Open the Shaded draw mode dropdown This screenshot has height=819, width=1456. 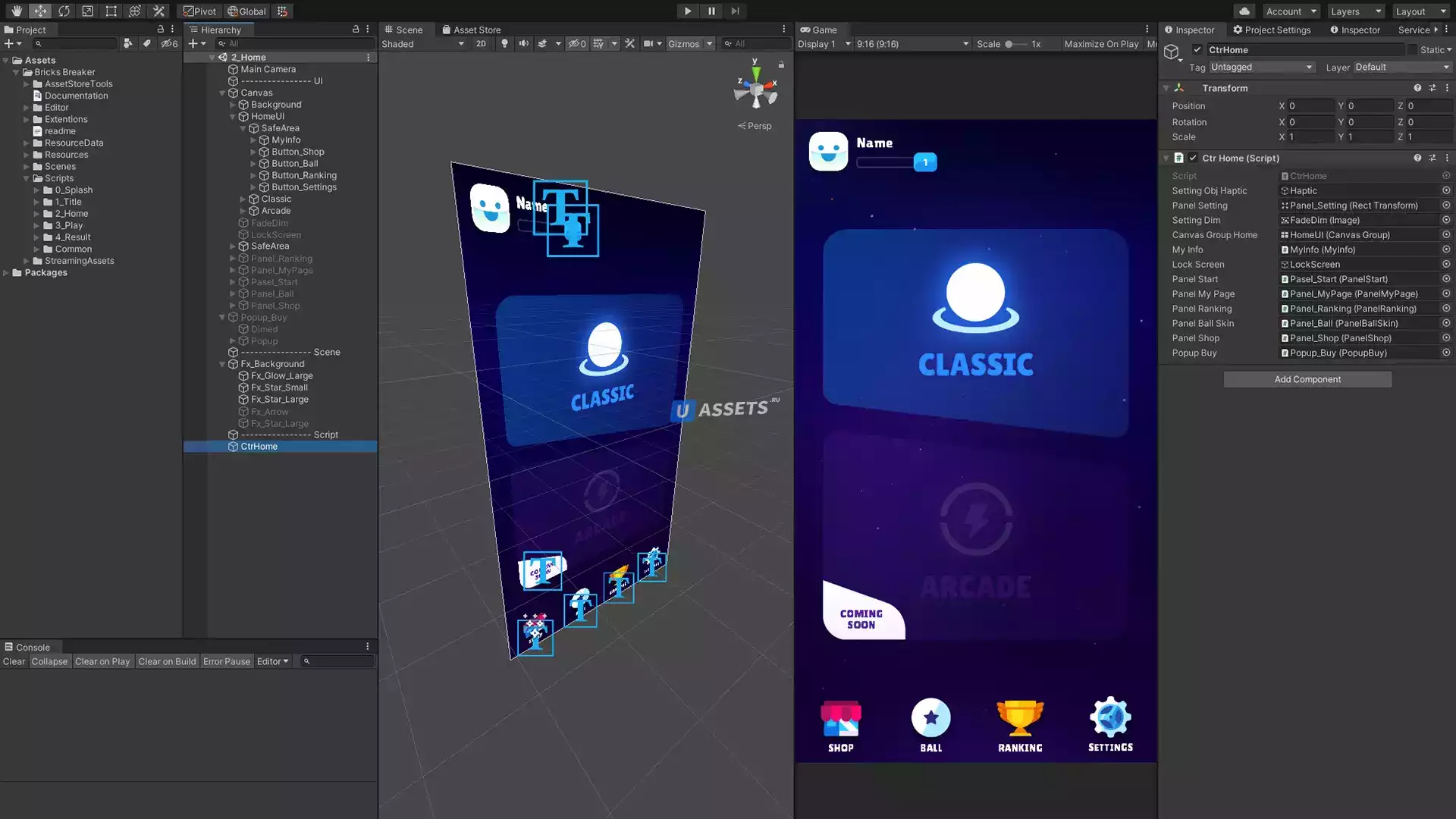(x=422, y=44)
